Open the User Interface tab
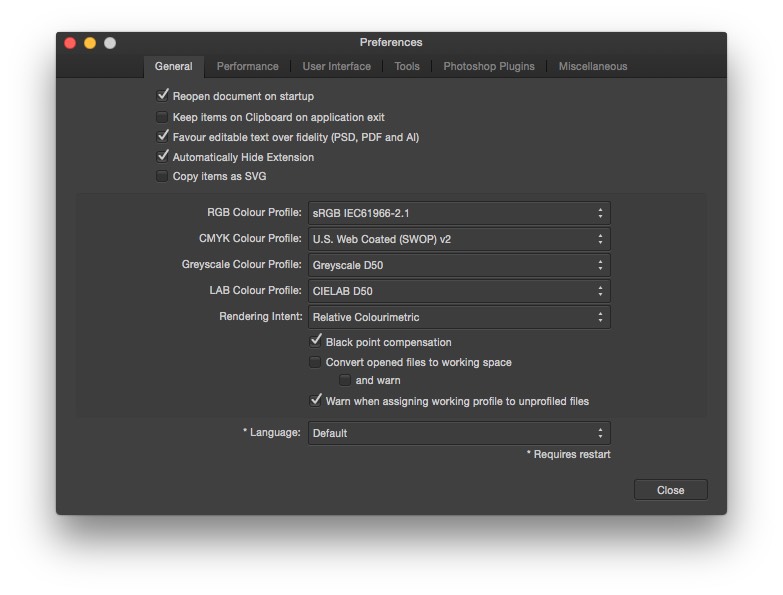The height and width of the screenshot is (595, 783). [336, 67]
